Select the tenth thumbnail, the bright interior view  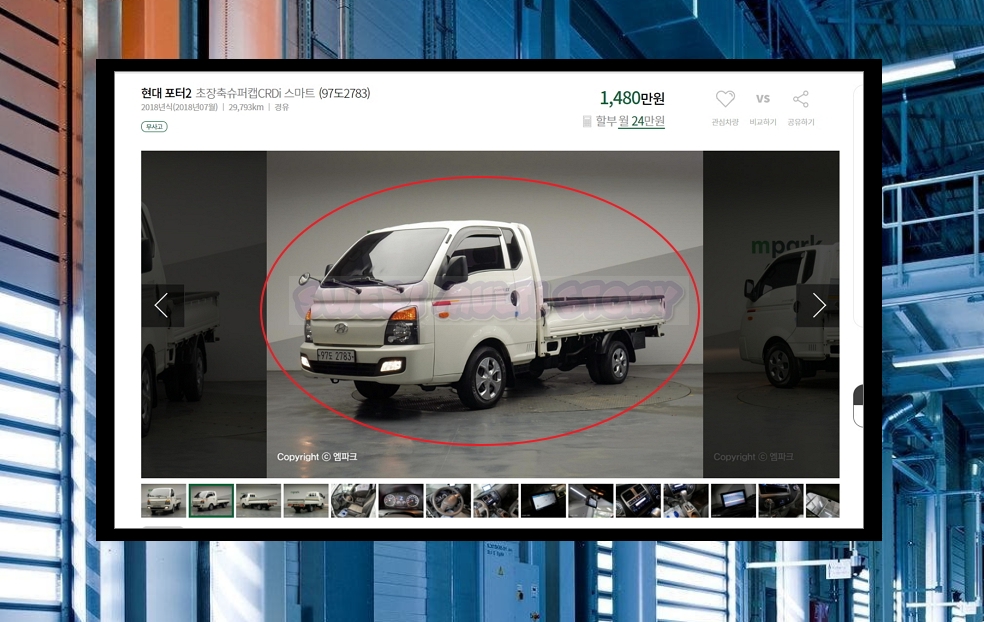[591, 500]
